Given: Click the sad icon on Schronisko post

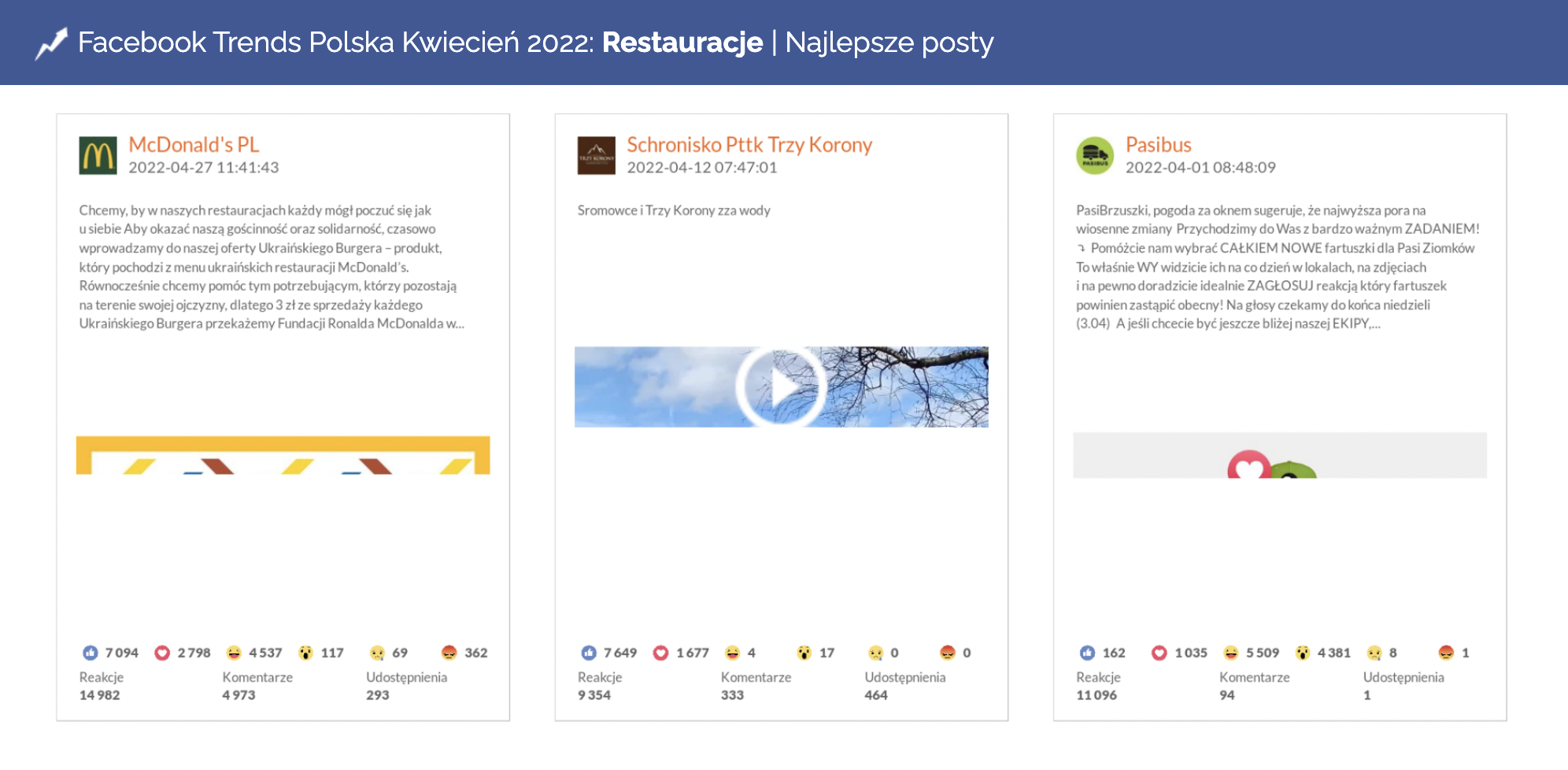Looking at the screenshot, I should coord(875,653).
